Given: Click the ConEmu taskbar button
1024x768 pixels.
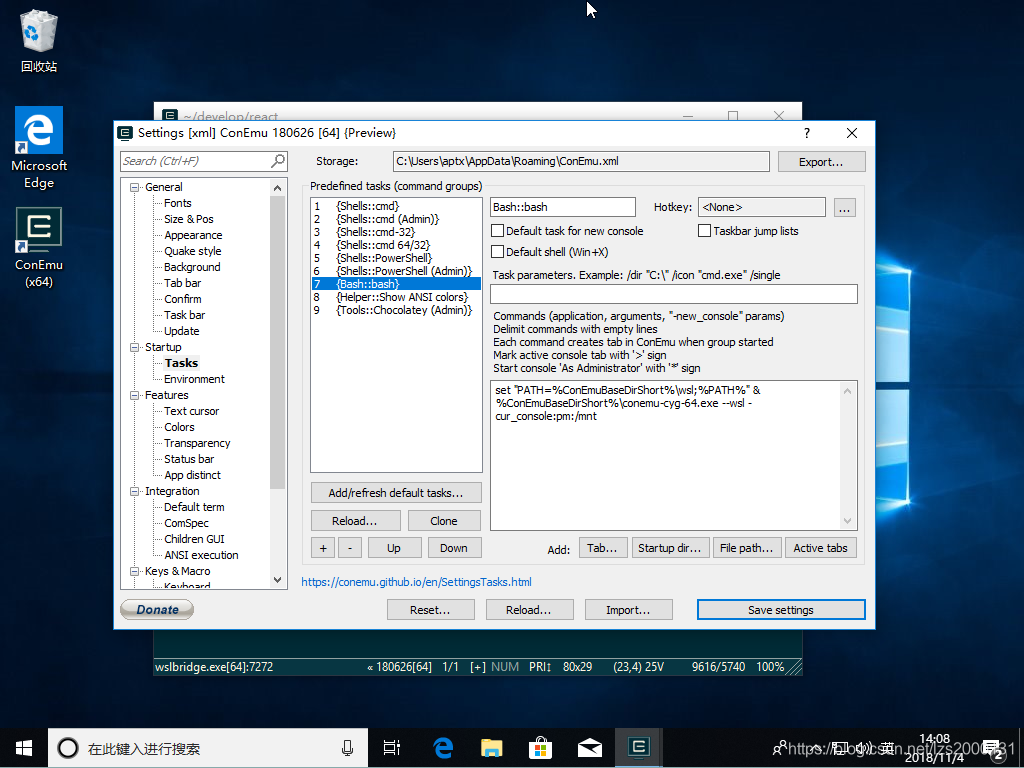Looking at the screenshot, I should (638, 748).
